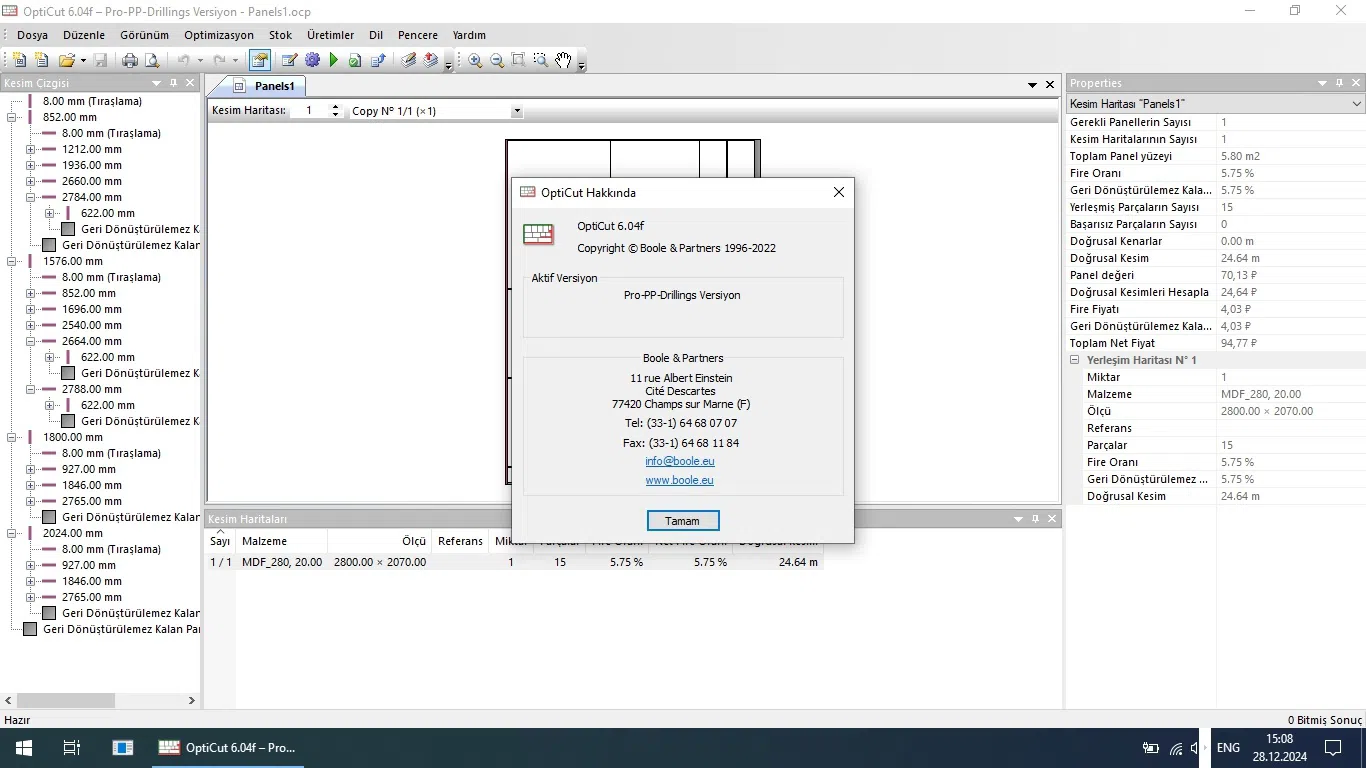The height and width of the screenshot is (768, 1366).
Task: Redo the last undone action
Action: coord(220,60)
